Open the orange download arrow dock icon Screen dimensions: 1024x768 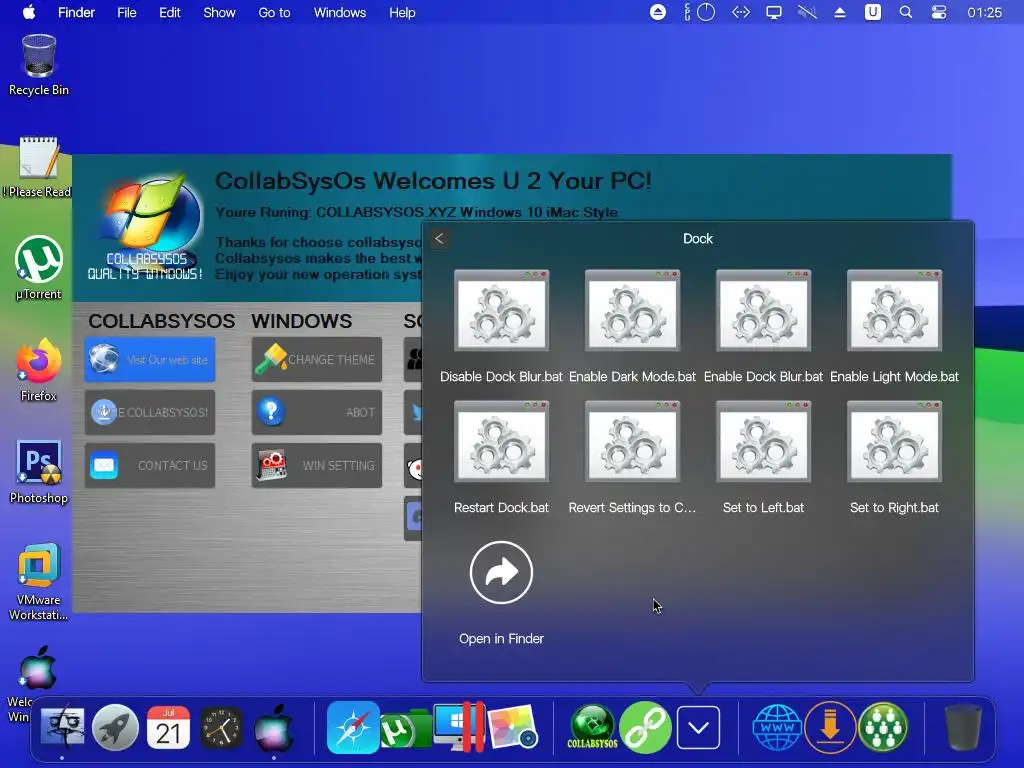[830, 727]
